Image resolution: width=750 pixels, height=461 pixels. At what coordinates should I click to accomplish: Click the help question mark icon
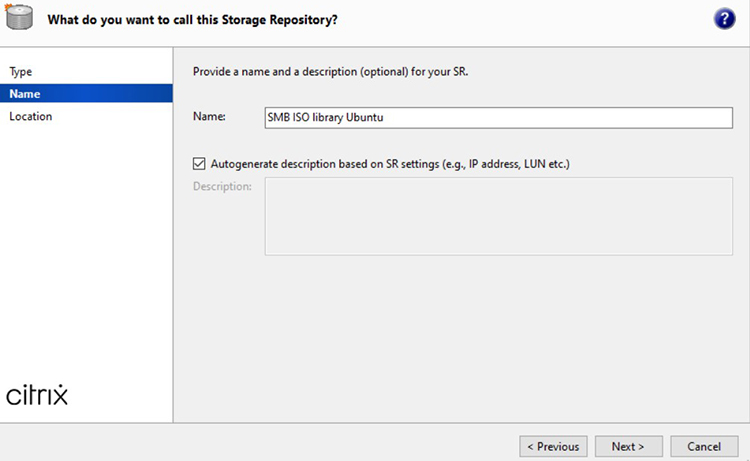725,19
